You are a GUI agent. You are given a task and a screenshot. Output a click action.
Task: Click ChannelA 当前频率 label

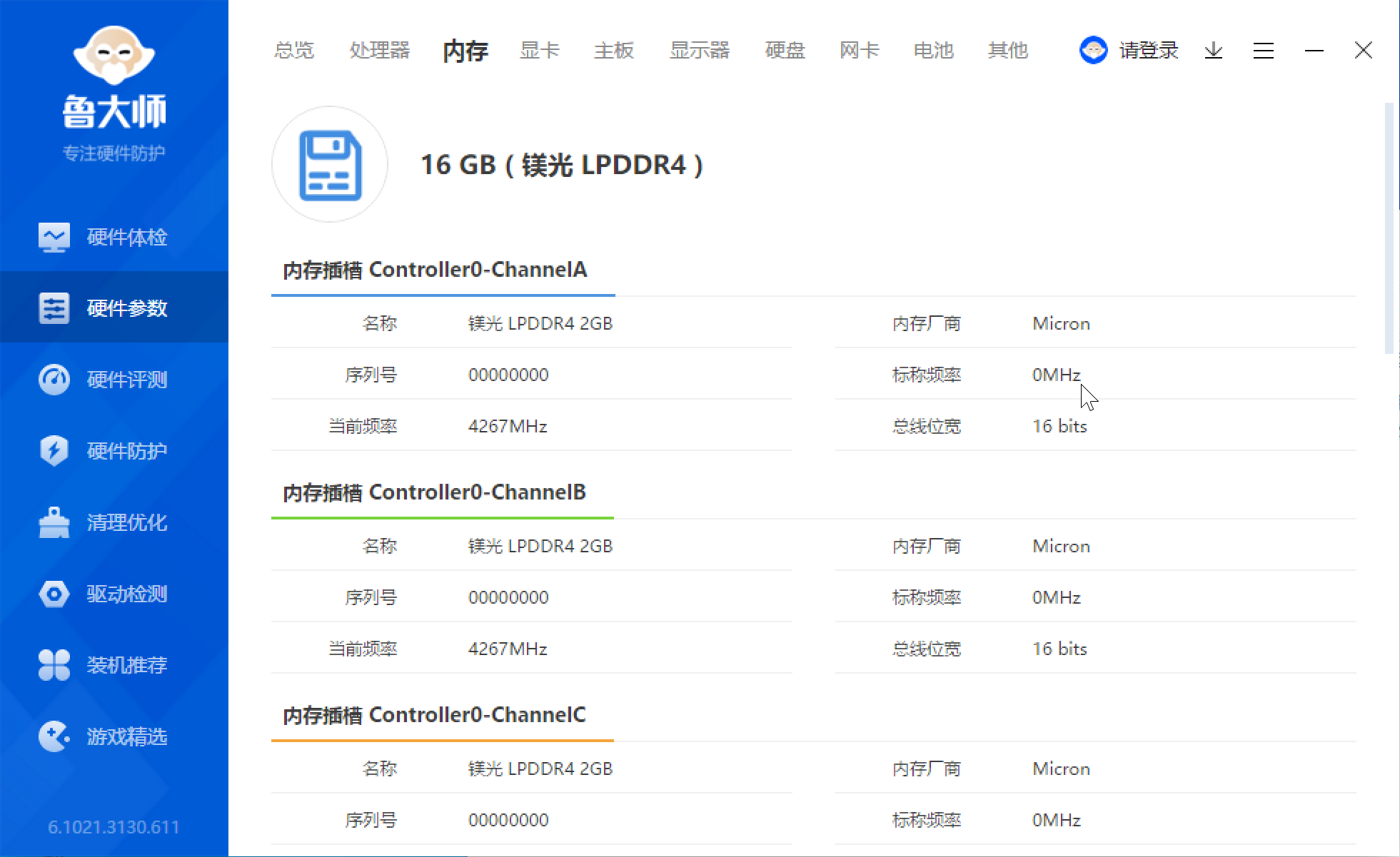[x=363, y=426]
